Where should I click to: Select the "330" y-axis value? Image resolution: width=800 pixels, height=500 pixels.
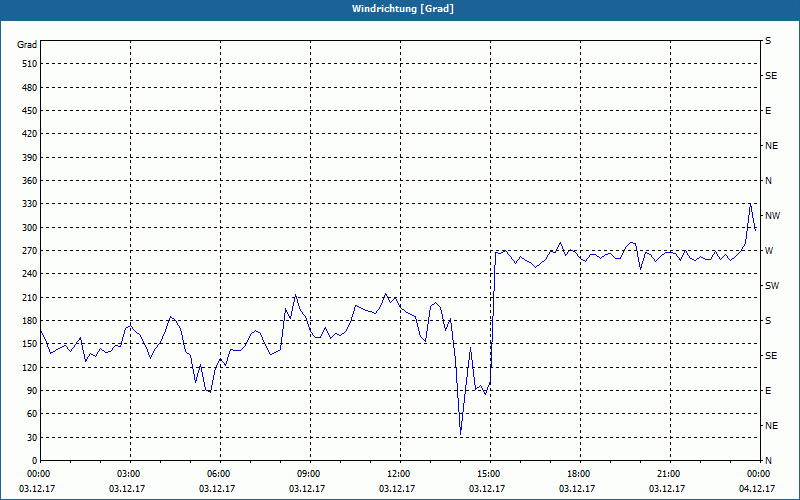coord(29,204)
